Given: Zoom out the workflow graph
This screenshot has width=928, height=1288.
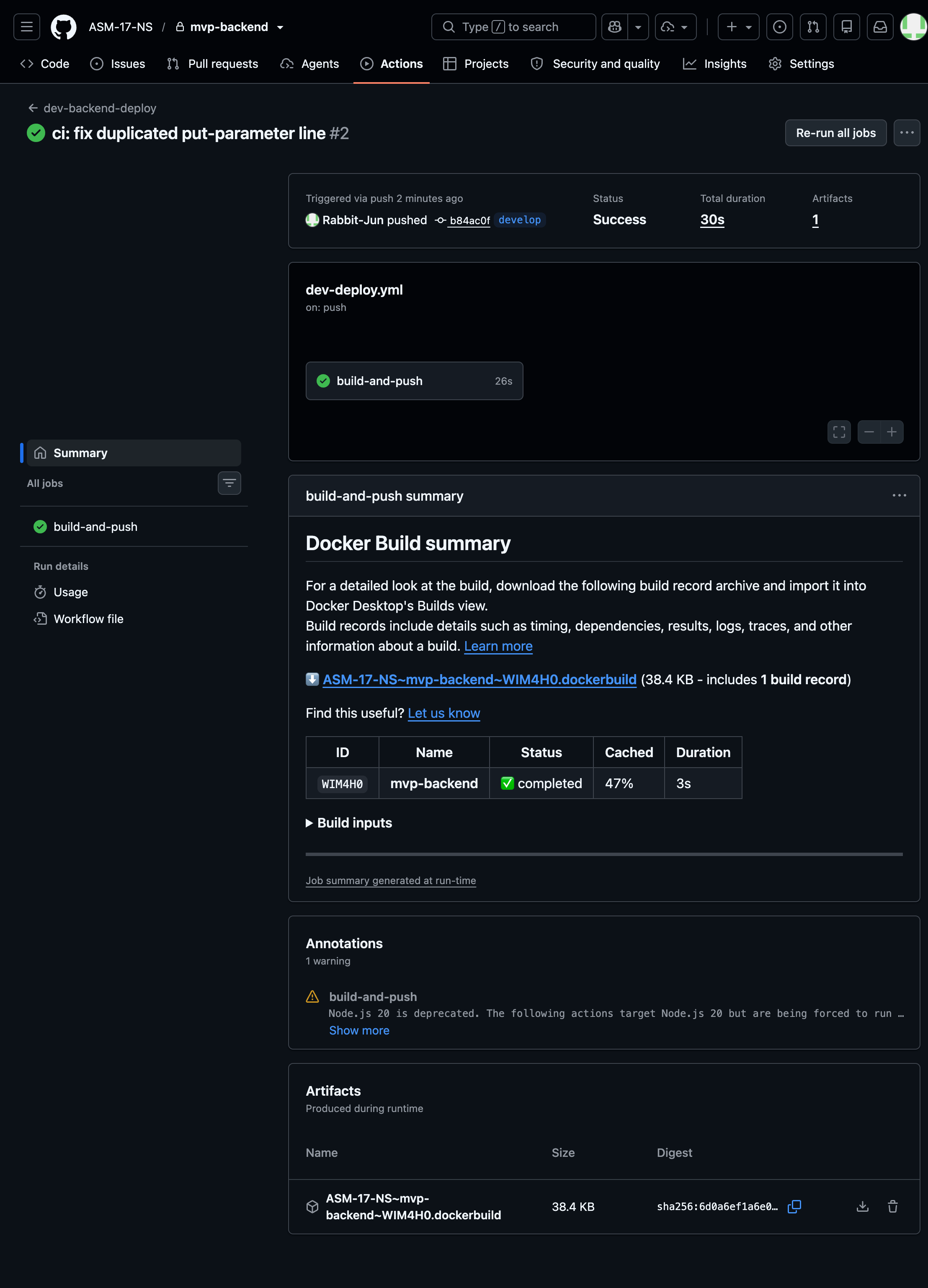Looking at the screenshot, I should point(869,432).
